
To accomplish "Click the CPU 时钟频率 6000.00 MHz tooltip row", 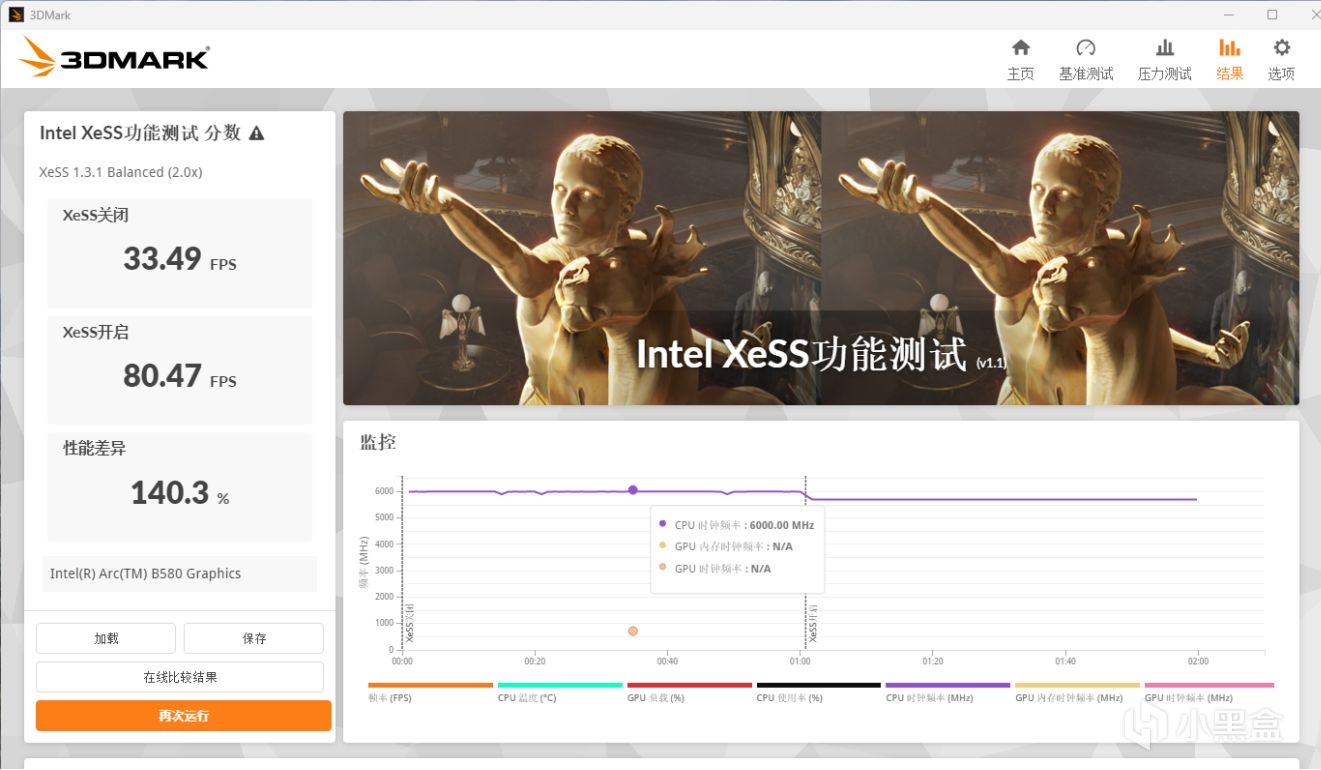I will pos(737,525).
